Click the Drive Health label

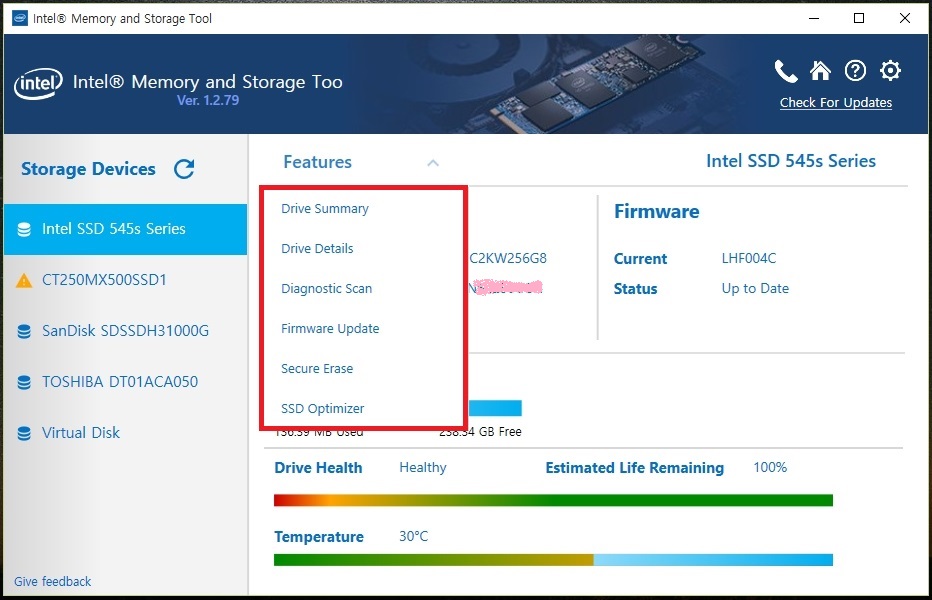click(318, 468)
